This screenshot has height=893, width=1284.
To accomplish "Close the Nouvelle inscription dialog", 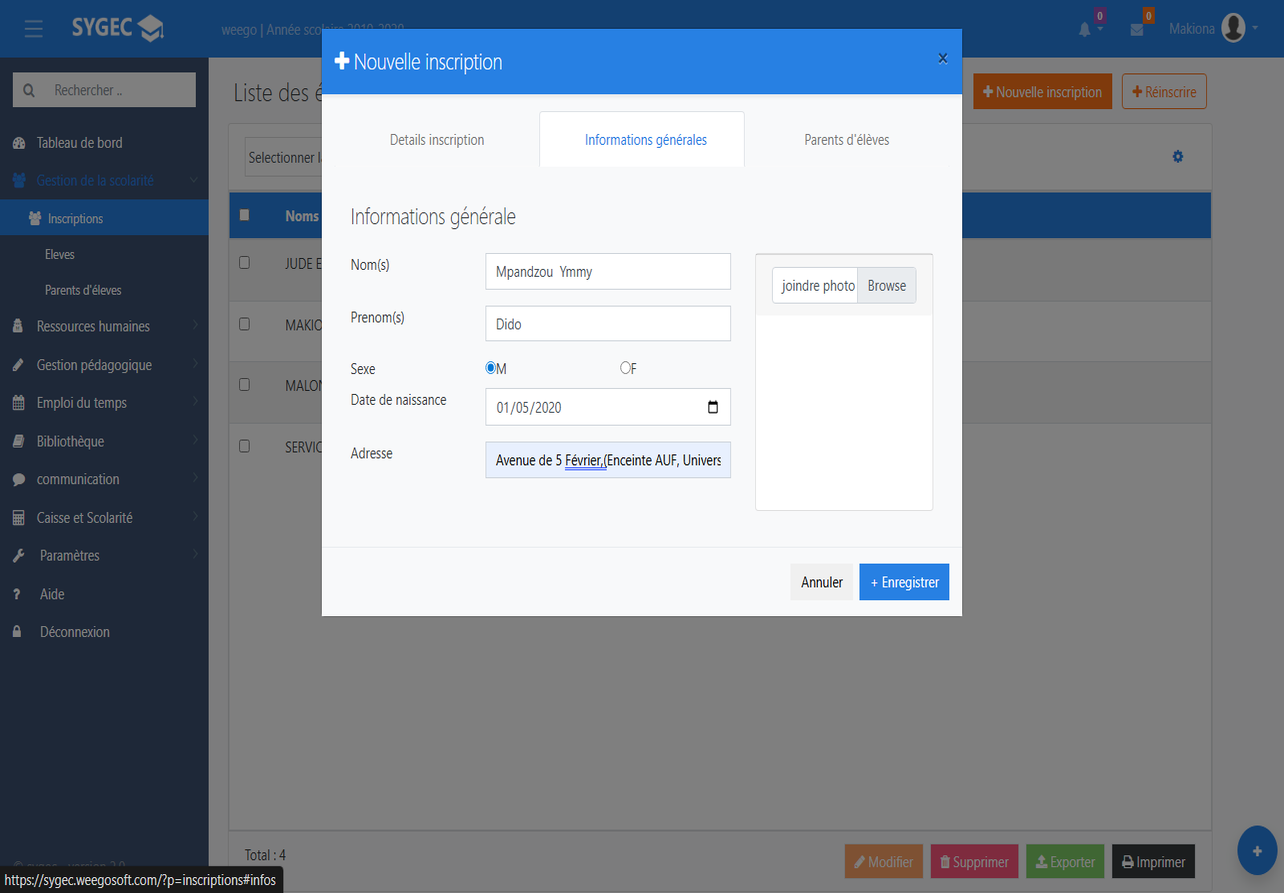I will pyautogui.click(x=942, y=59).
